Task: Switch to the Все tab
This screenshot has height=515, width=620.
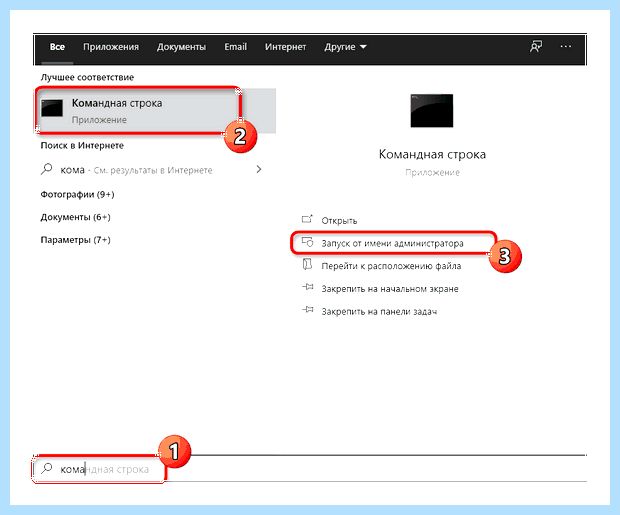Action: 57,47
